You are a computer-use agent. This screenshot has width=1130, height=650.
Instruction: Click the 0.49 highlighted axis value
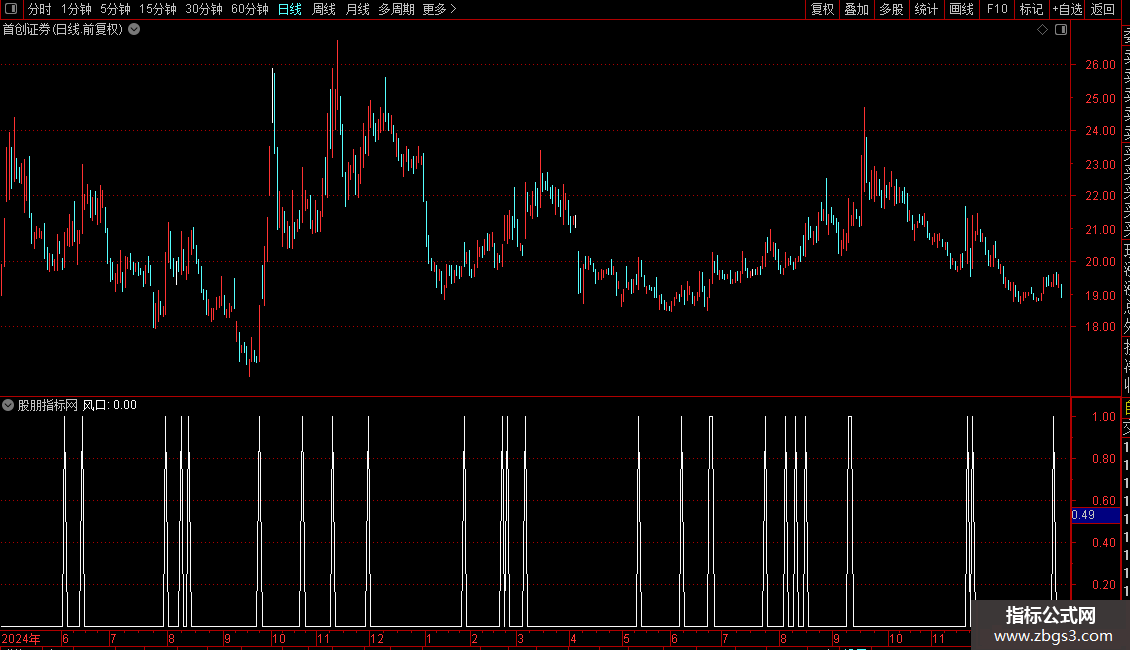1095,515
